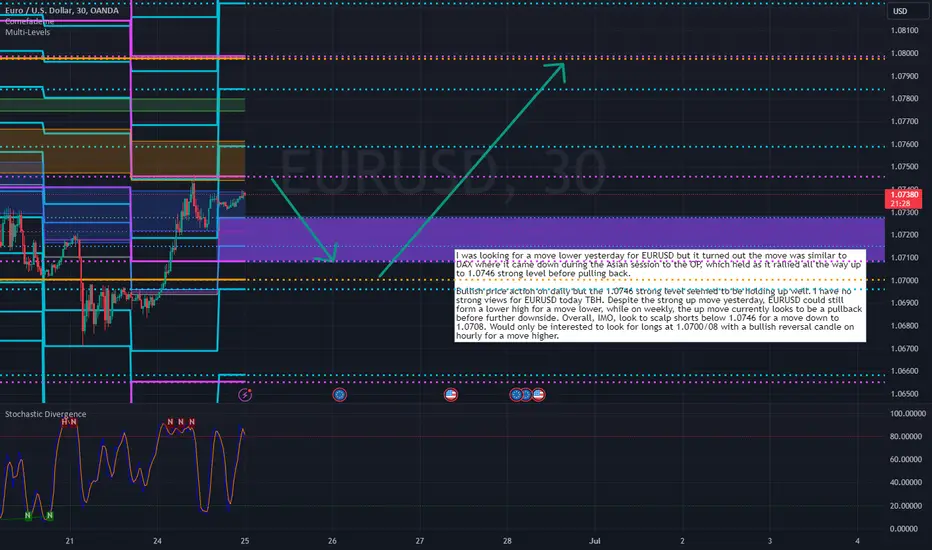Click the 1.07000 price axis label
932x550 pixels.
click(x=904, y=280)
